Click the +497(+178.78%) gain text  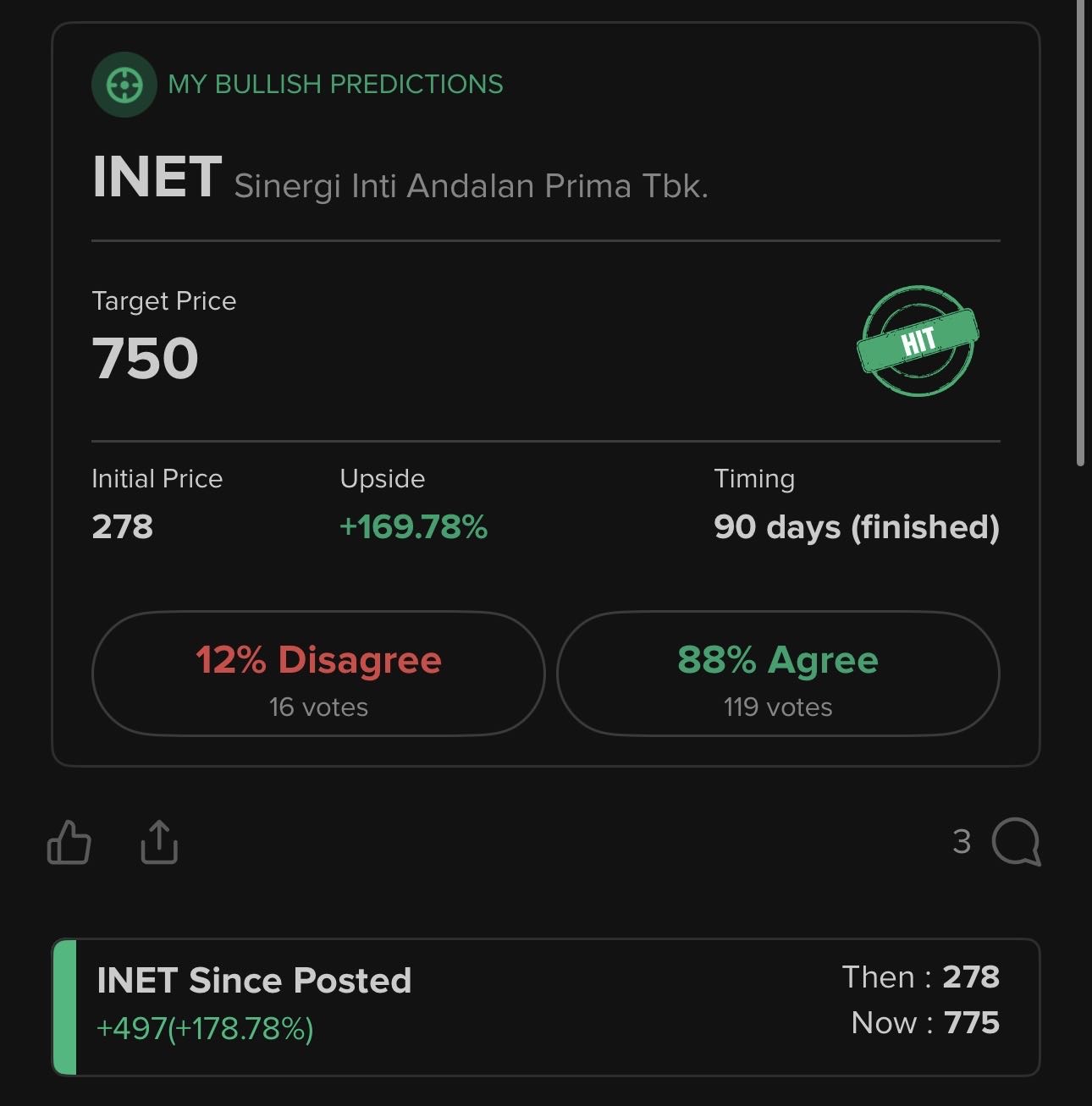205,1029
